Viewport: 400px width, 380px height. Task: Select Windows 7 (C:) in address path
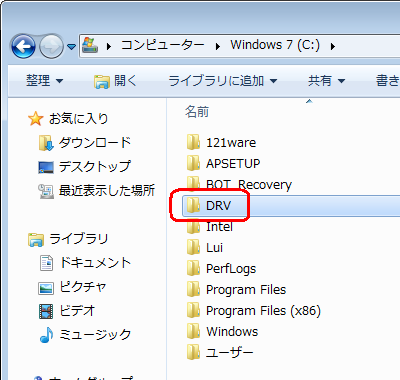[275, 45]
